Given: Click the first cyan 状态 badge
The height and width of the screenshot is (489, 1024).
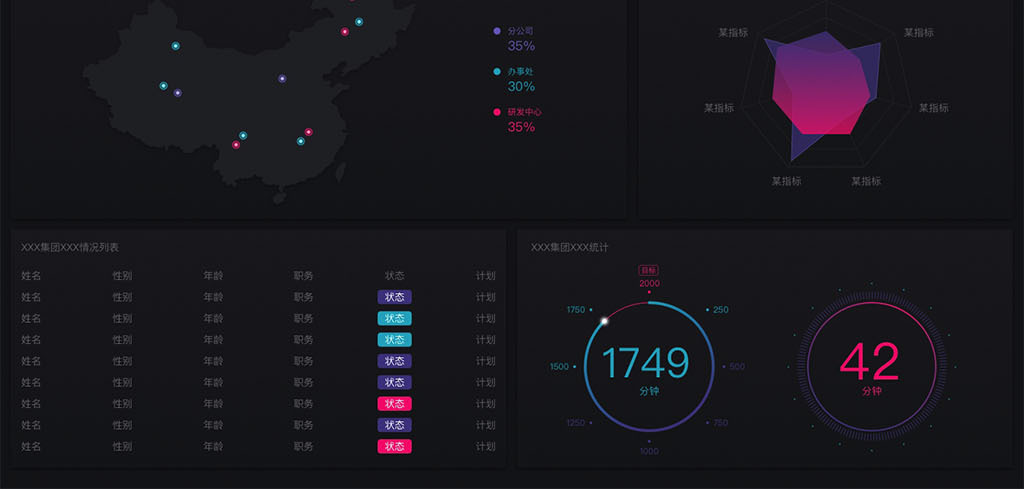Looking at the screenshot, I should coord(394,318).
